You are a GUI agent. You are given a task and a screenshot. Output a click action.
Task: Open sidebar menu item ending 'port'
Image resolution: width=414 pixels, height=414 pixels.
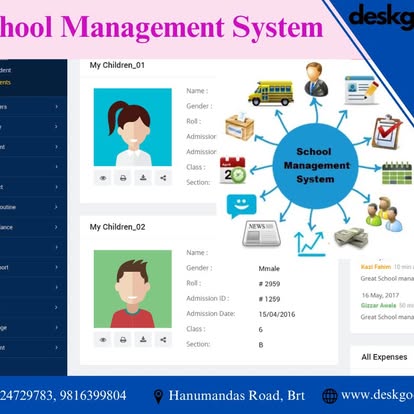4,267
